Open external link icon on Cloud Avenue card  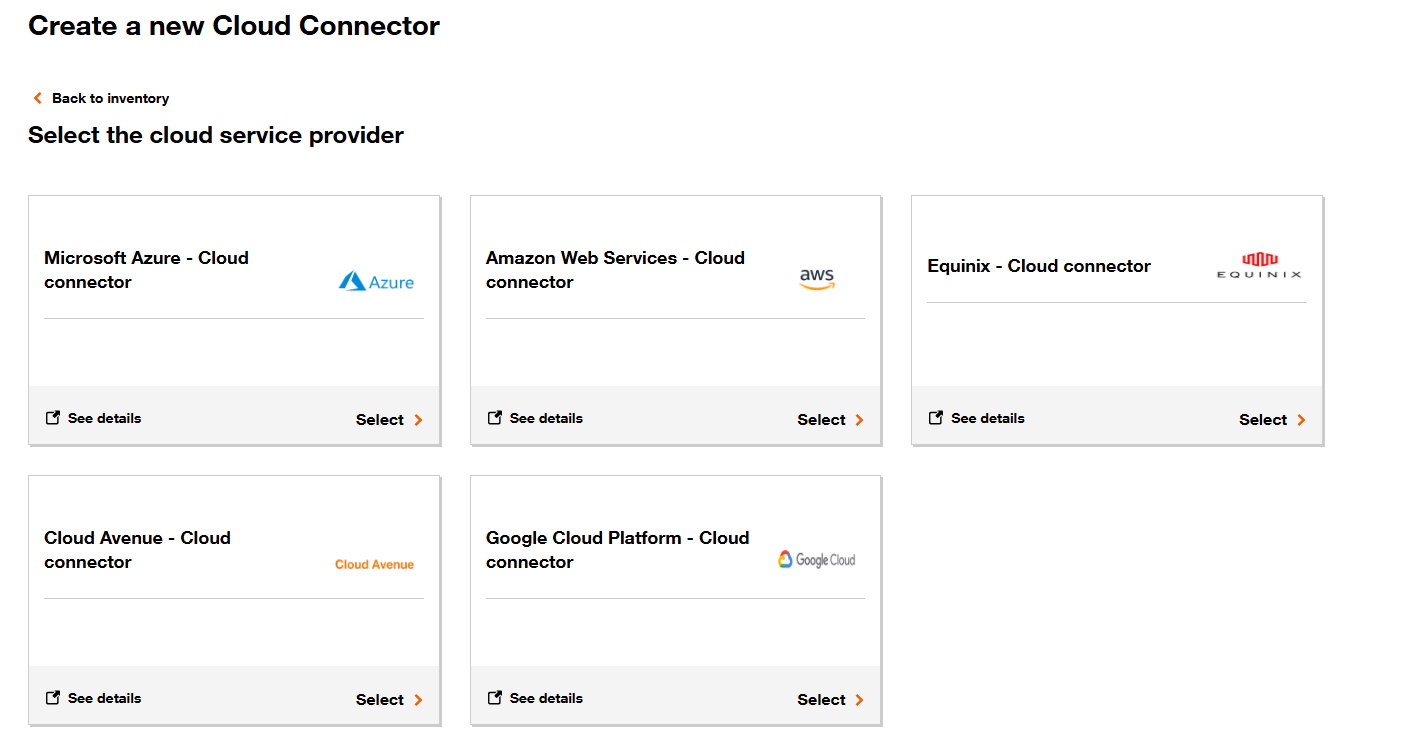click(53, 698)
